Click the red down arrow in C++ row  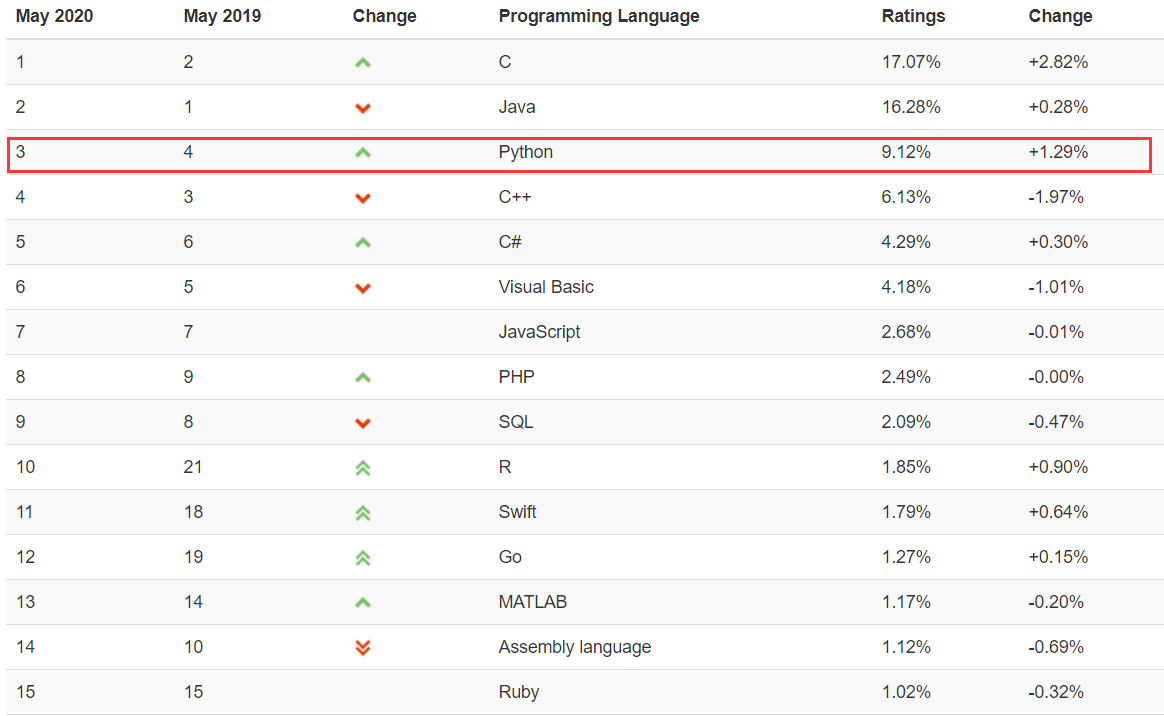pyautogui.click(x=363, y=198)
